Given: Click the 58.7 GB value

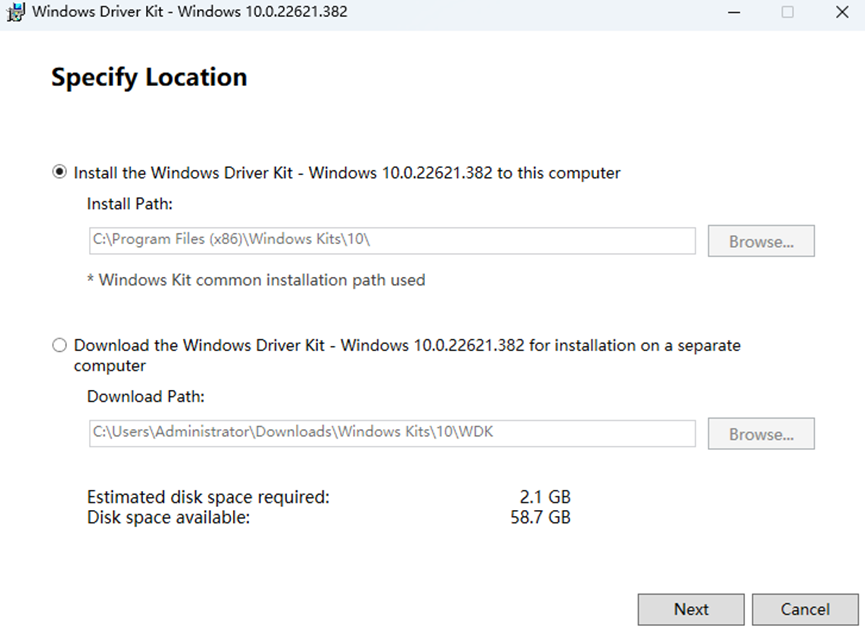Looking at the screenshot, I should [541, 518].
